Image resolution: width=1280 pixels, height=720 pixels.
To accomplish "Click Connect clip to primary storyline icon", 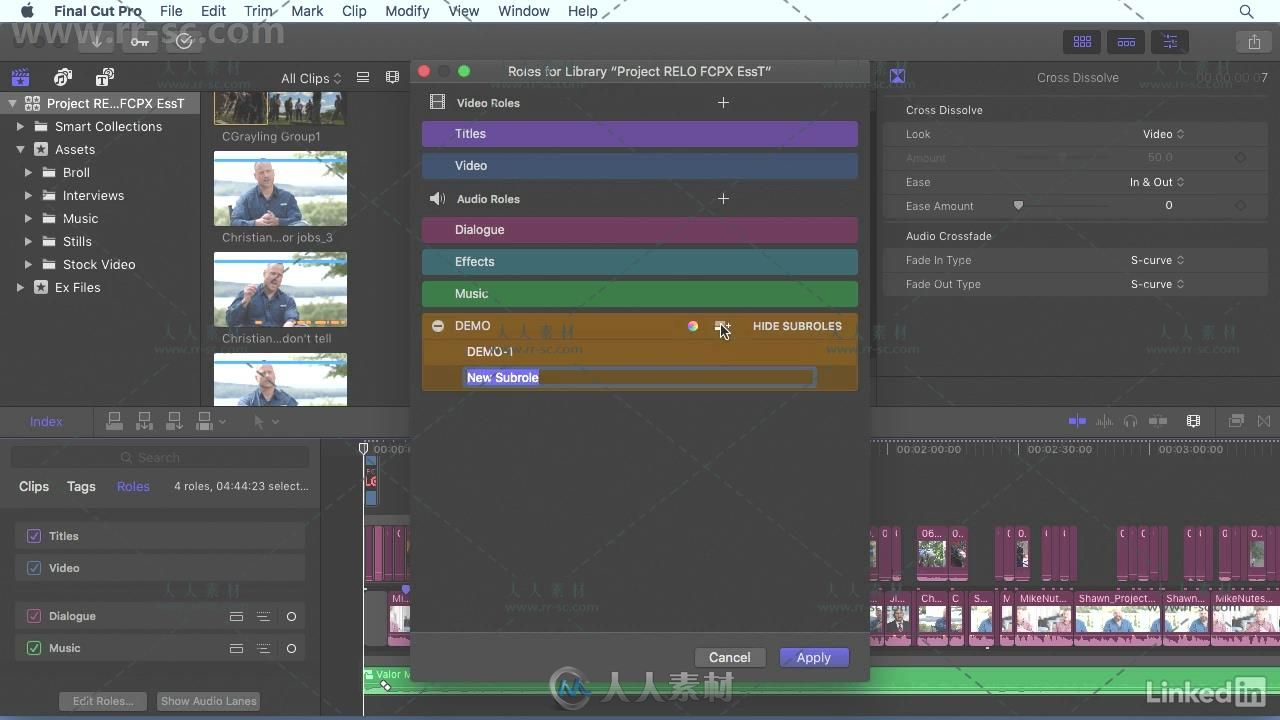I will pos(114,421).
